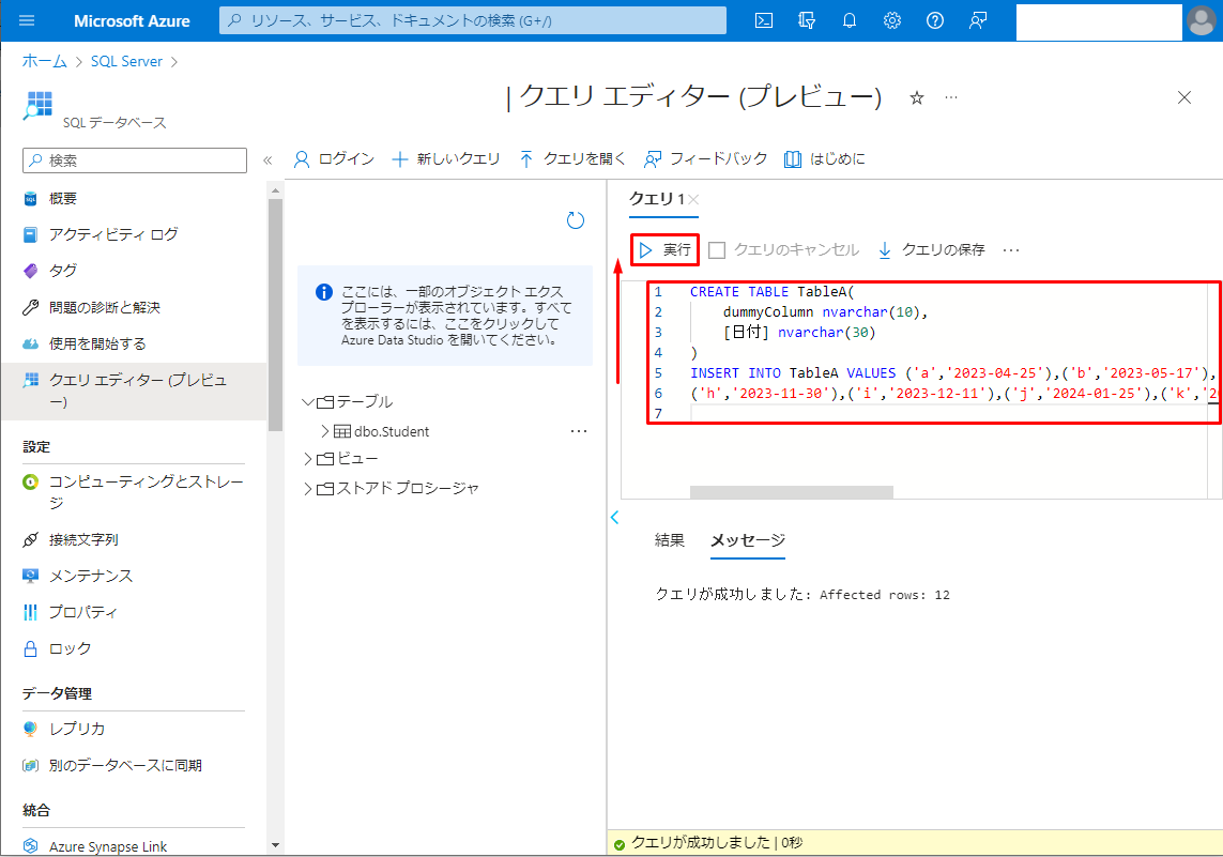
Task: Run the query with 実行
Action: pos(665,250)
